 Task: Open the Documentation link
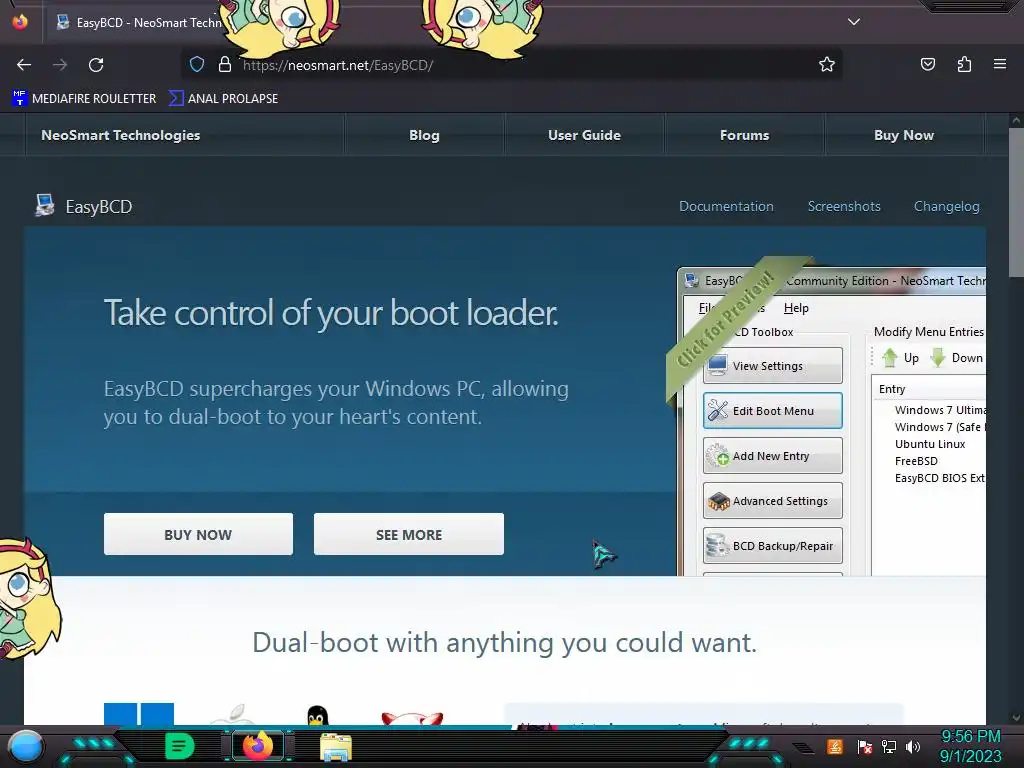click(x=726, y=206)
